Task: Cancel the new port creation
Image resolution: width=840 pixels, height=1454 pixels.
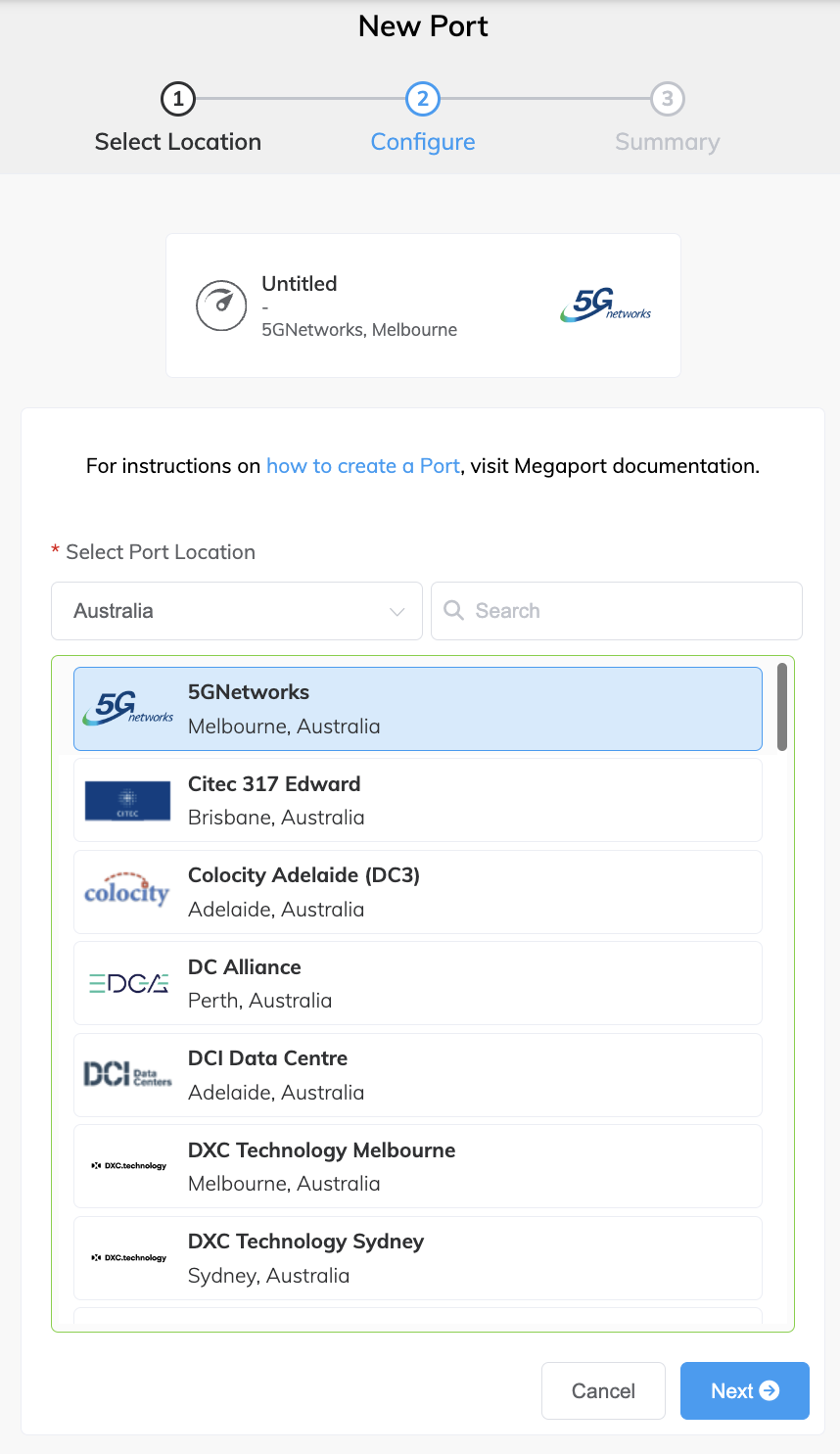Action: (x=603, y=1390)
